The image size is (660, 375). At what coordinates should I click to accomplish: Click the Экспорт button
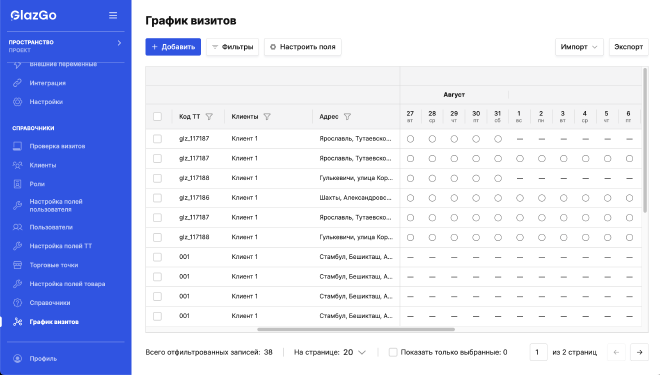point(628,47)
